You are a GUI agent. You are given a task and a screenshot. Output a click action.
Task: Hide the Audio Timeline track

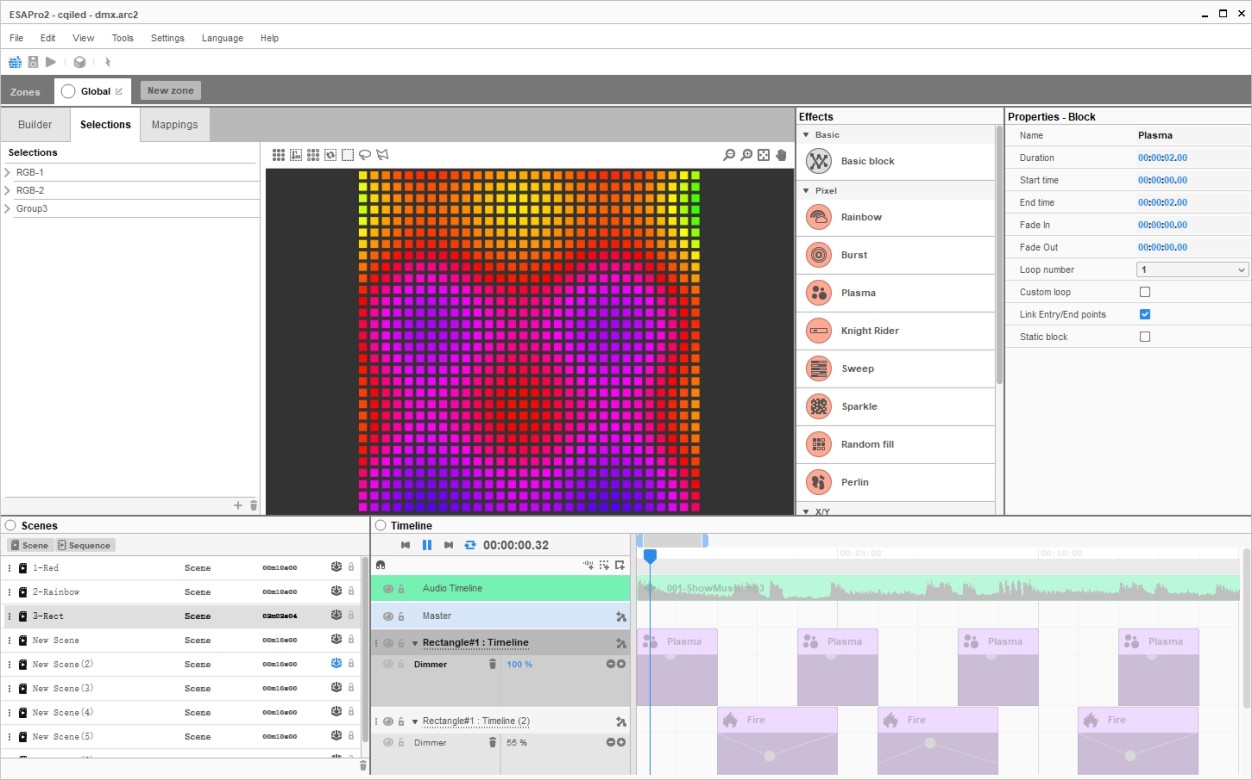(388, 589)
